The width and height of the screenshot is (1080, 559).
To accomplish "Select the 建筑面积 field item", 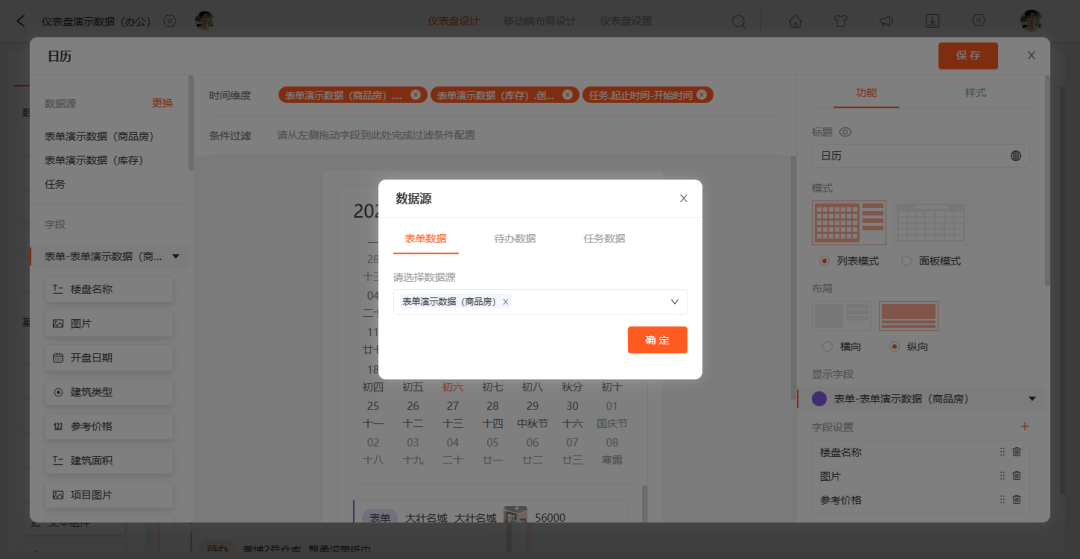I will pyautogui.click(x=109, y=461).
